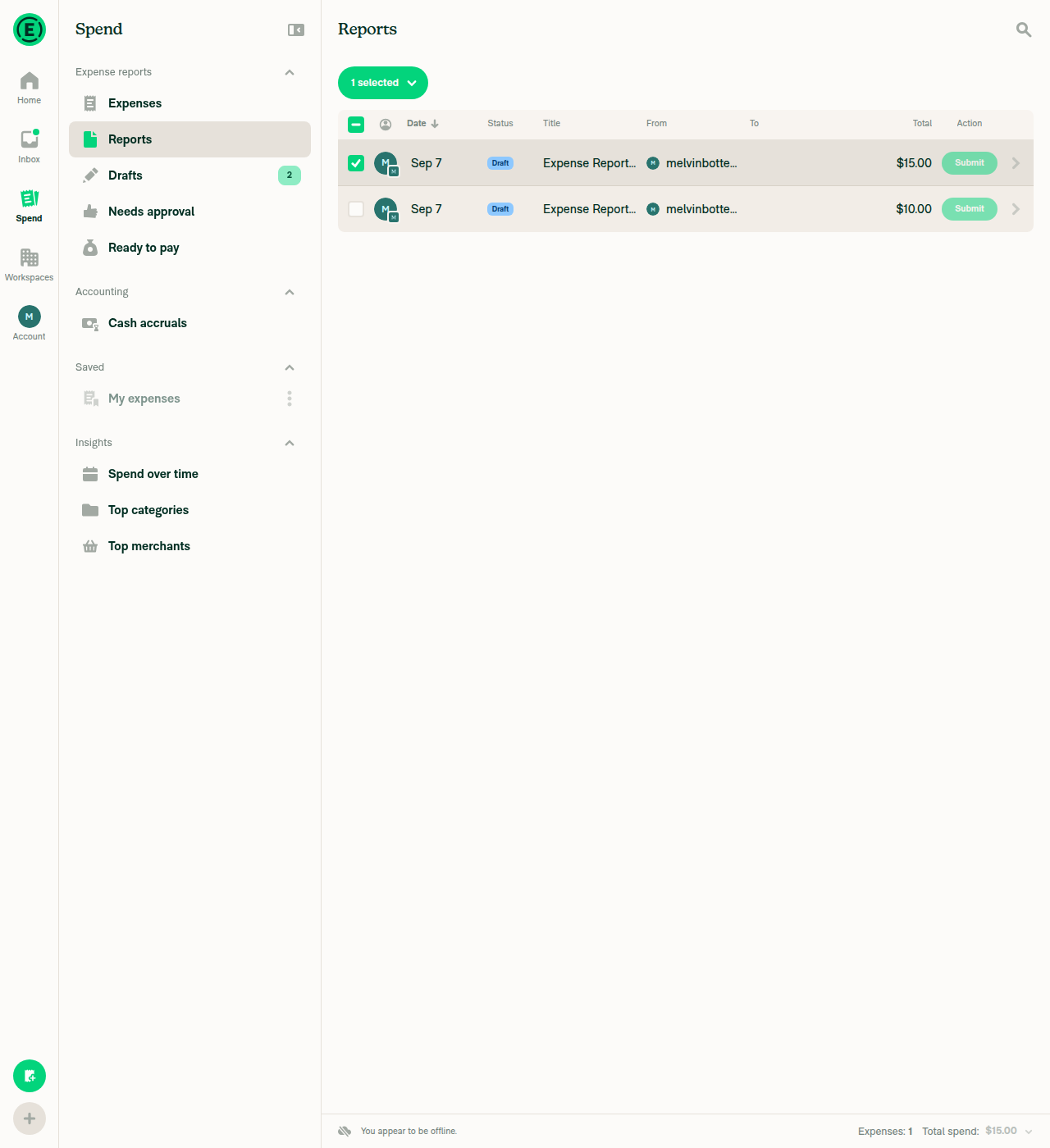Screen dimensions: 1050x1148
Task: Open the search magnifier icon
Action: point(1024,30)
